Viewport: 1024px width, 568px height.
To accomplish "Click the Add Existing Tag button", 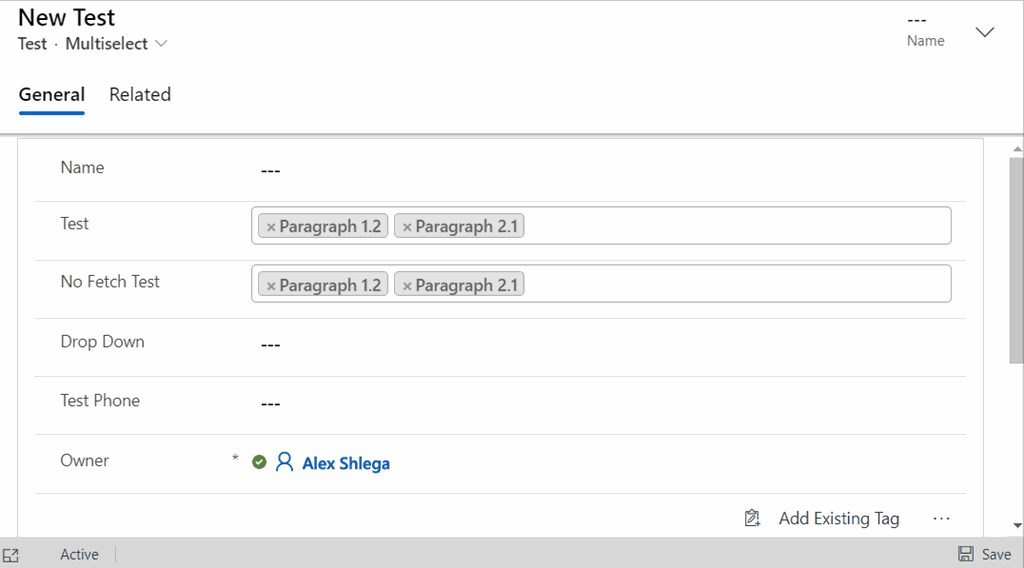I will pos(822,518).
